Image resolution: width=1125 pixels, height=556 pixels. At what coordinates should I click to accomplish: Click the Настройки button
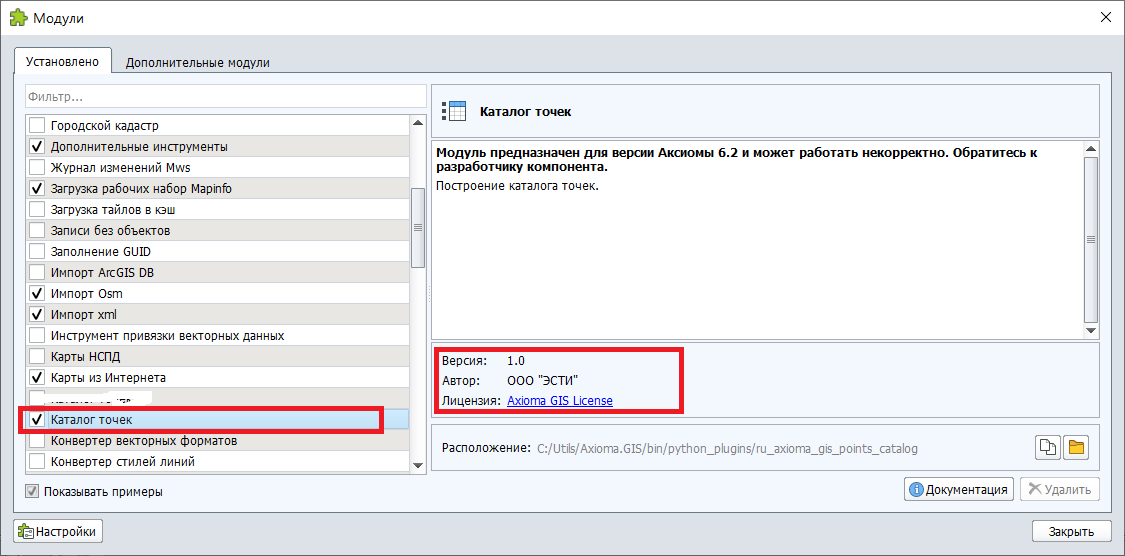click(x=58, y=532)
